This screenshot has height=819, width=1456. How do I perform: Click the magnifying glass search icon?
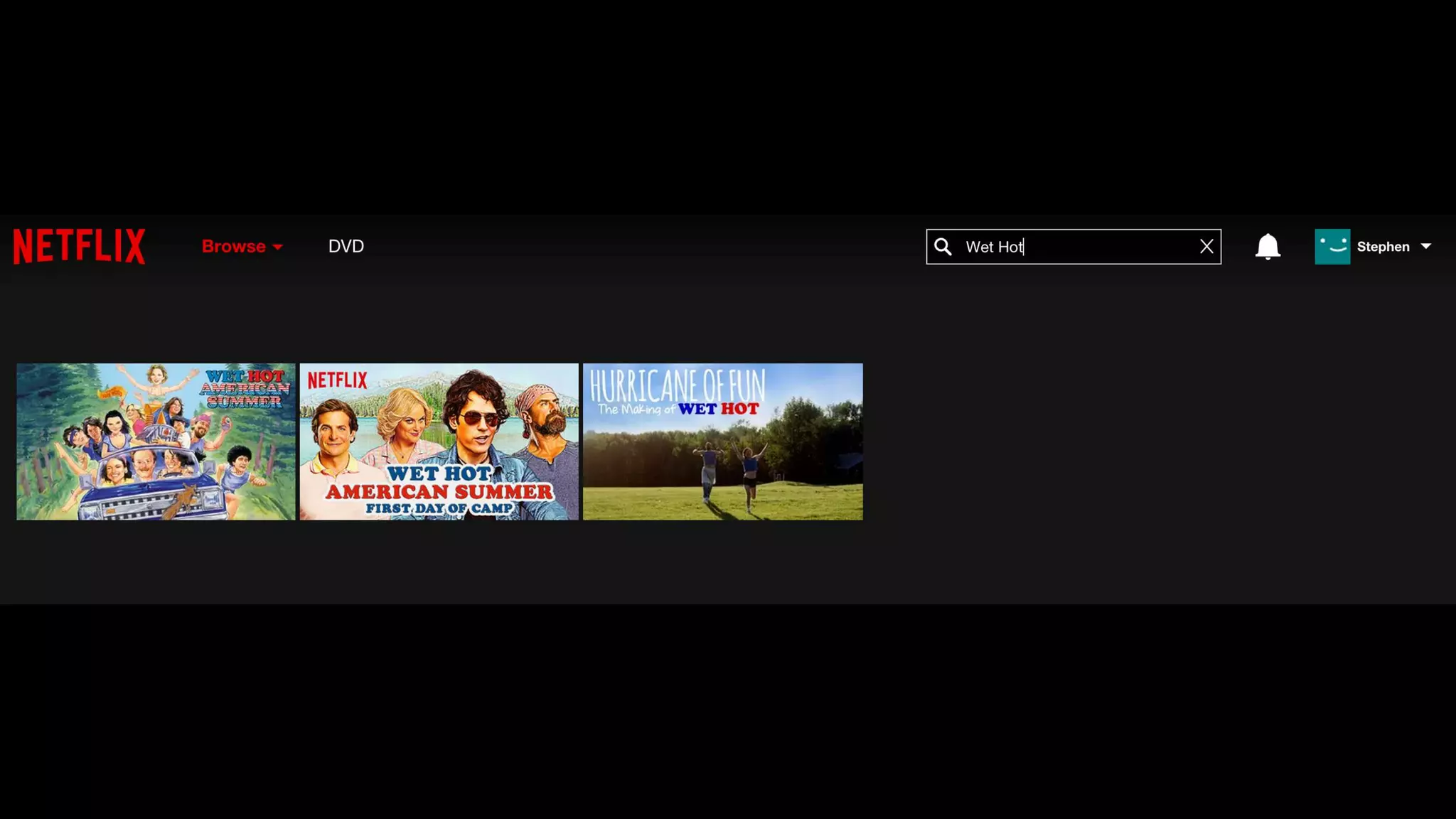(x=943, y=247)
